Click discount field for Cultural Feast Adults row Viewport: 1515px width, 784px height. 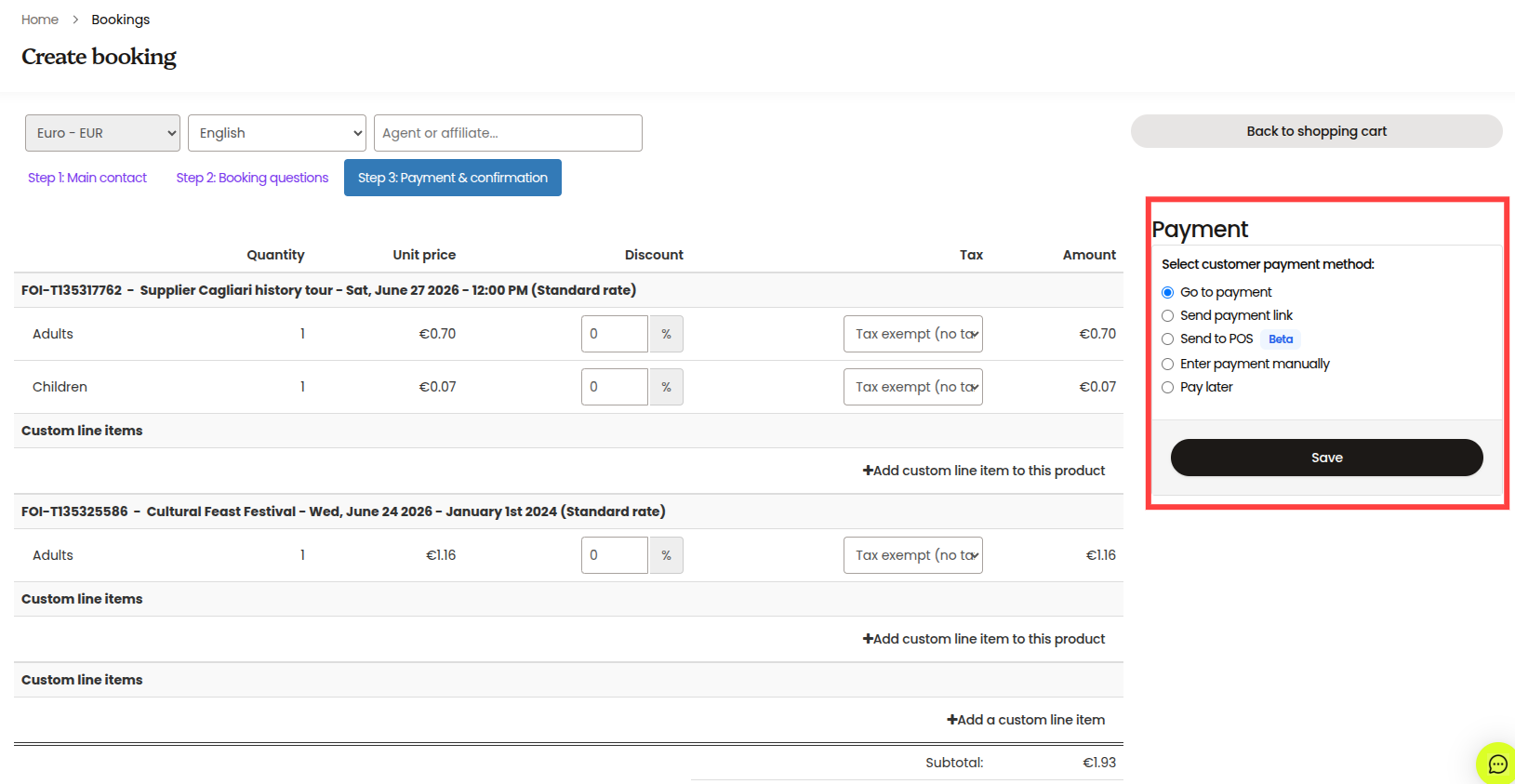[x=615, y=555]
